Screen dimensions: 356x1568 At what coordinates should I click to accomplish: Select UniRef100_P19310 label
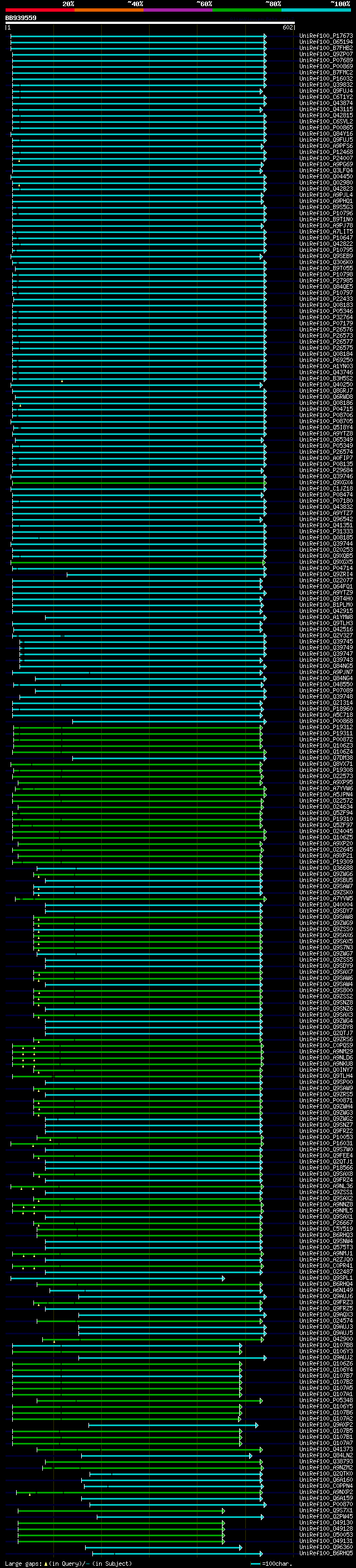[326, 819]
